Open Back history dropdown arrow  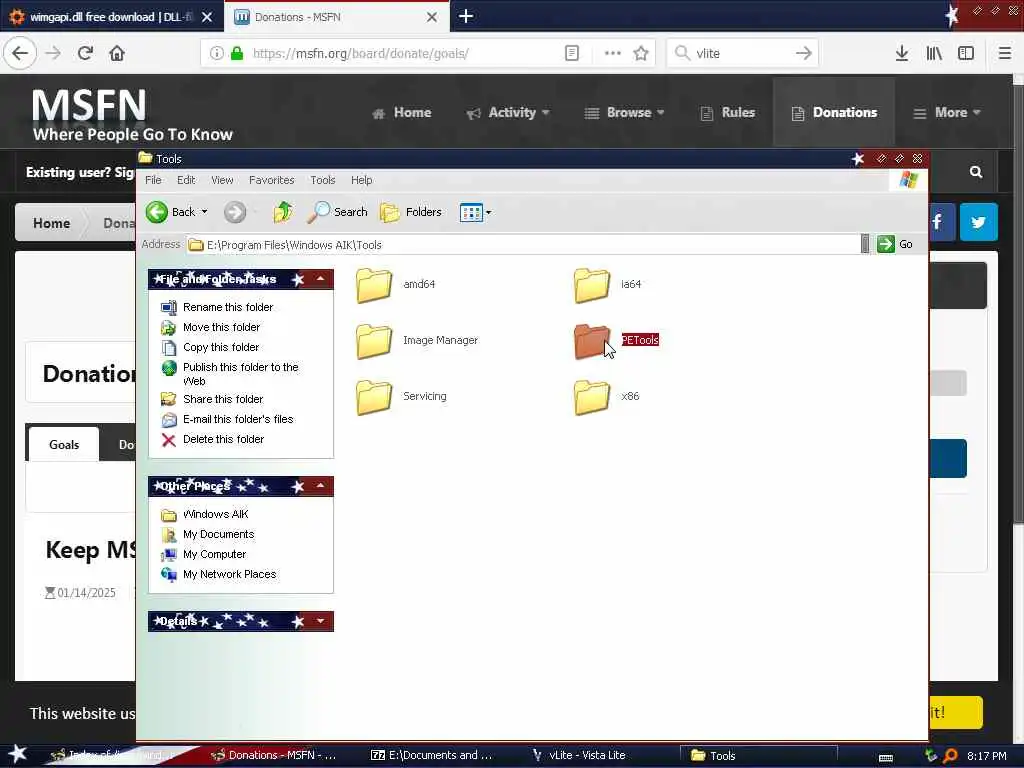pyautogui.click(x=204, y=212)
